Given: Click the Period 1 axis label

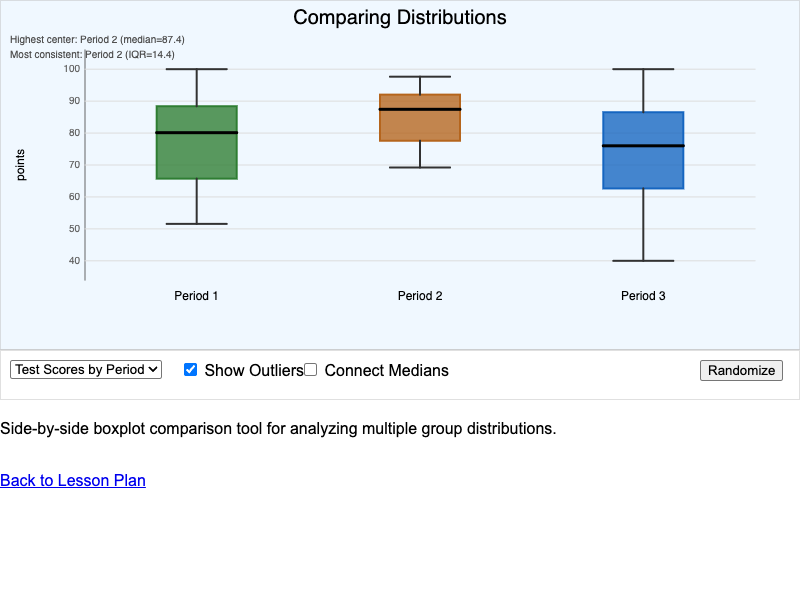Looking at the screenshot, I should coord(196,296).
